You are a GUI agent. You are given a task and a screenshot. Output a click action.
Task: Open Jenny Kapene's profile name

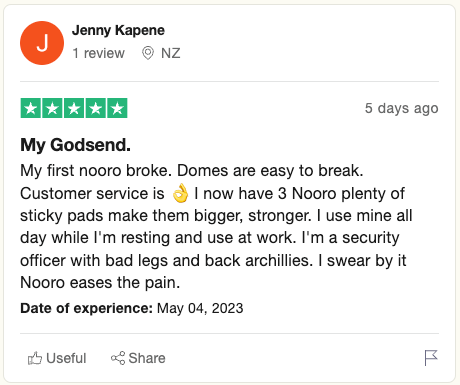click(x=118, y=31)
